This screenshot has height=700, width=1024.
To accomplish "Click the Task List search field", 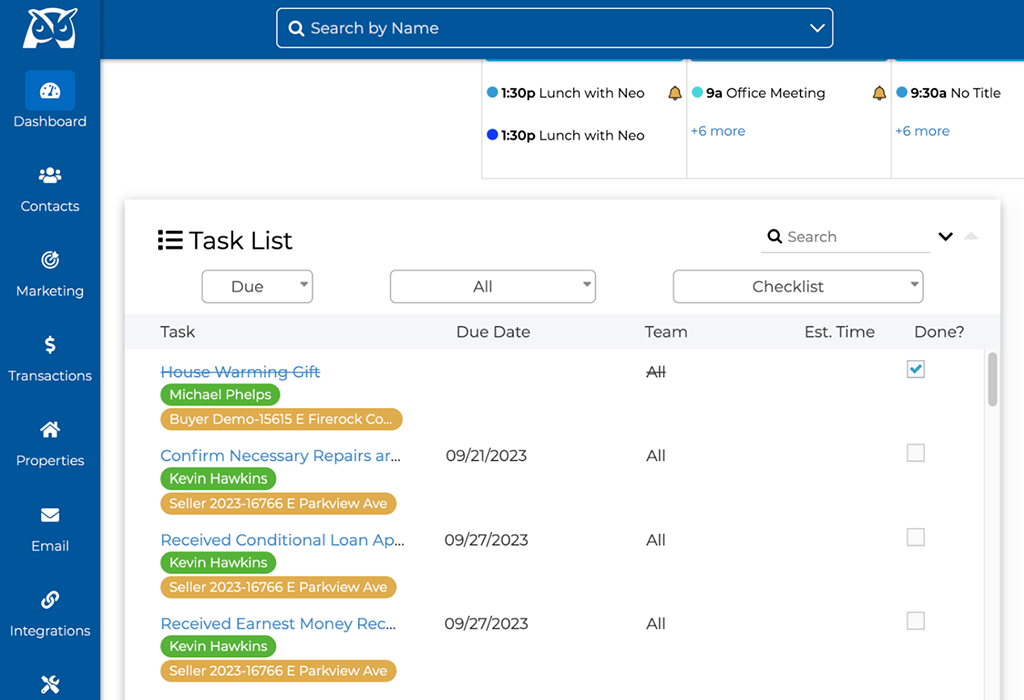I will click(850, 237).
